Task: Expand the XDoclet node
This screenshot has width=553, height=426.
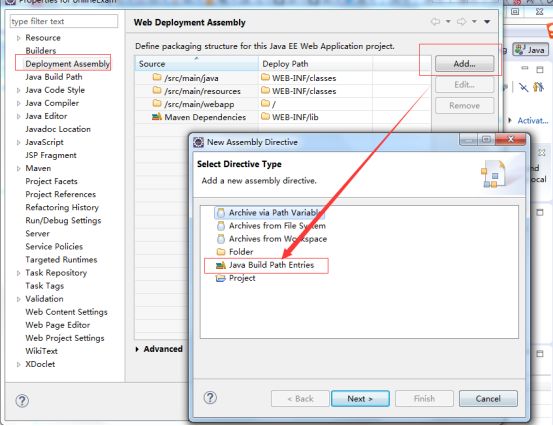Action: (x=18, y=364)
